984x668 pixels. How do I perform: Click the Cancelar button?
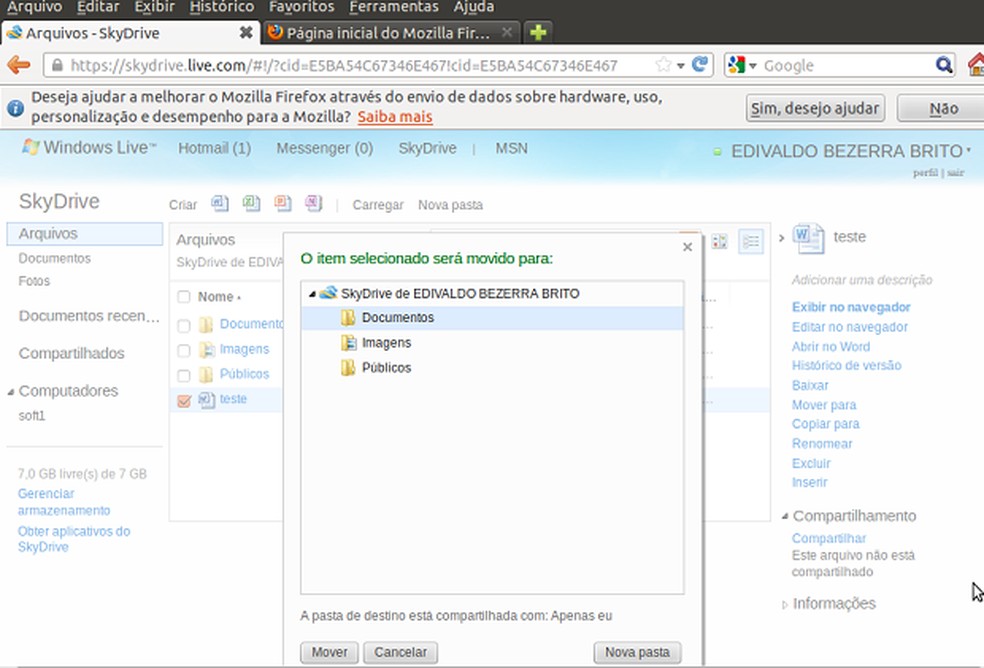[x=400, y=652]
